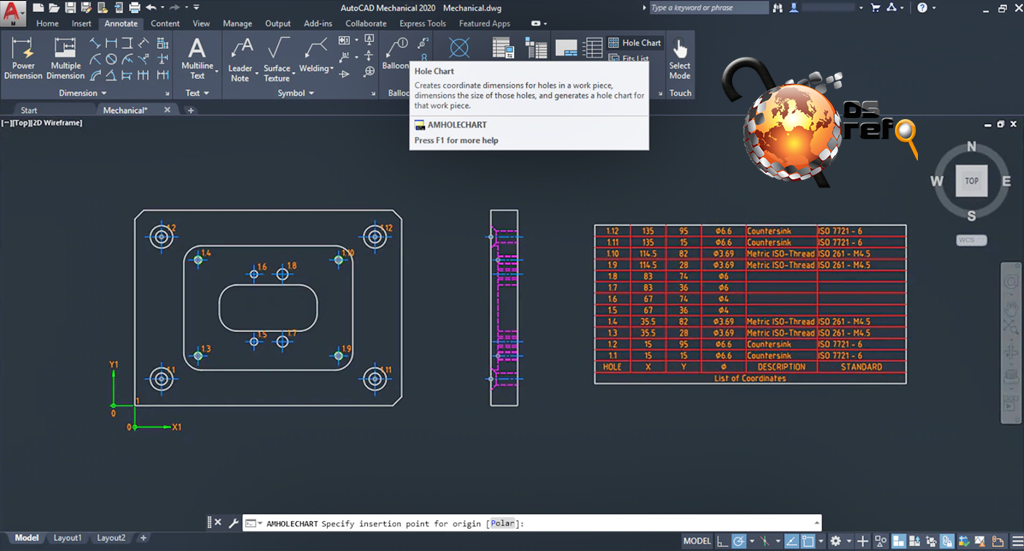Open the Welding tool dropdown arrow
The width and height of the screenshot is (1024, 551).
(332, 69)
